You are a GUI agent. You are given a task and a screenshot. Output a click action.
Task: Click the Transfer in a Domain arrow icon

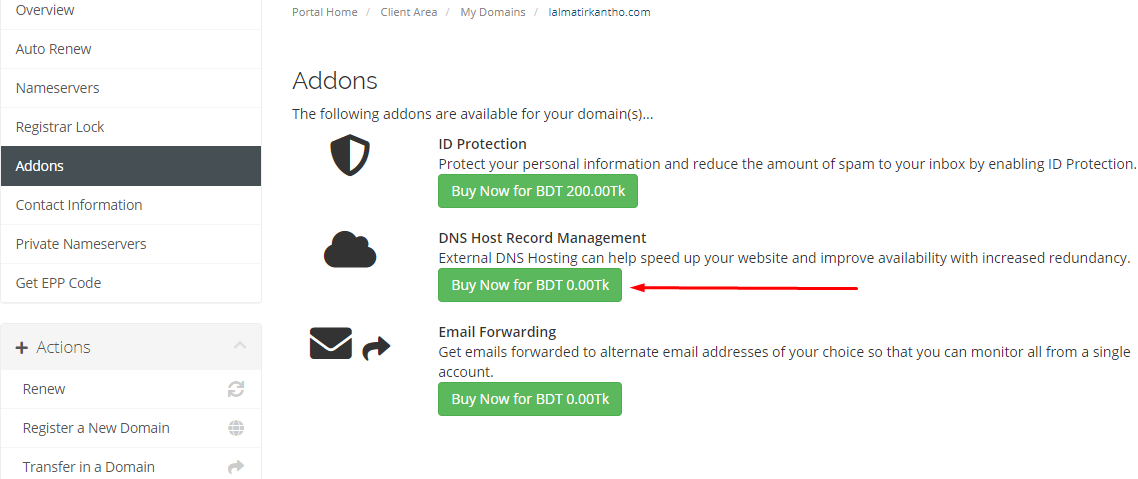pos(236,467)
